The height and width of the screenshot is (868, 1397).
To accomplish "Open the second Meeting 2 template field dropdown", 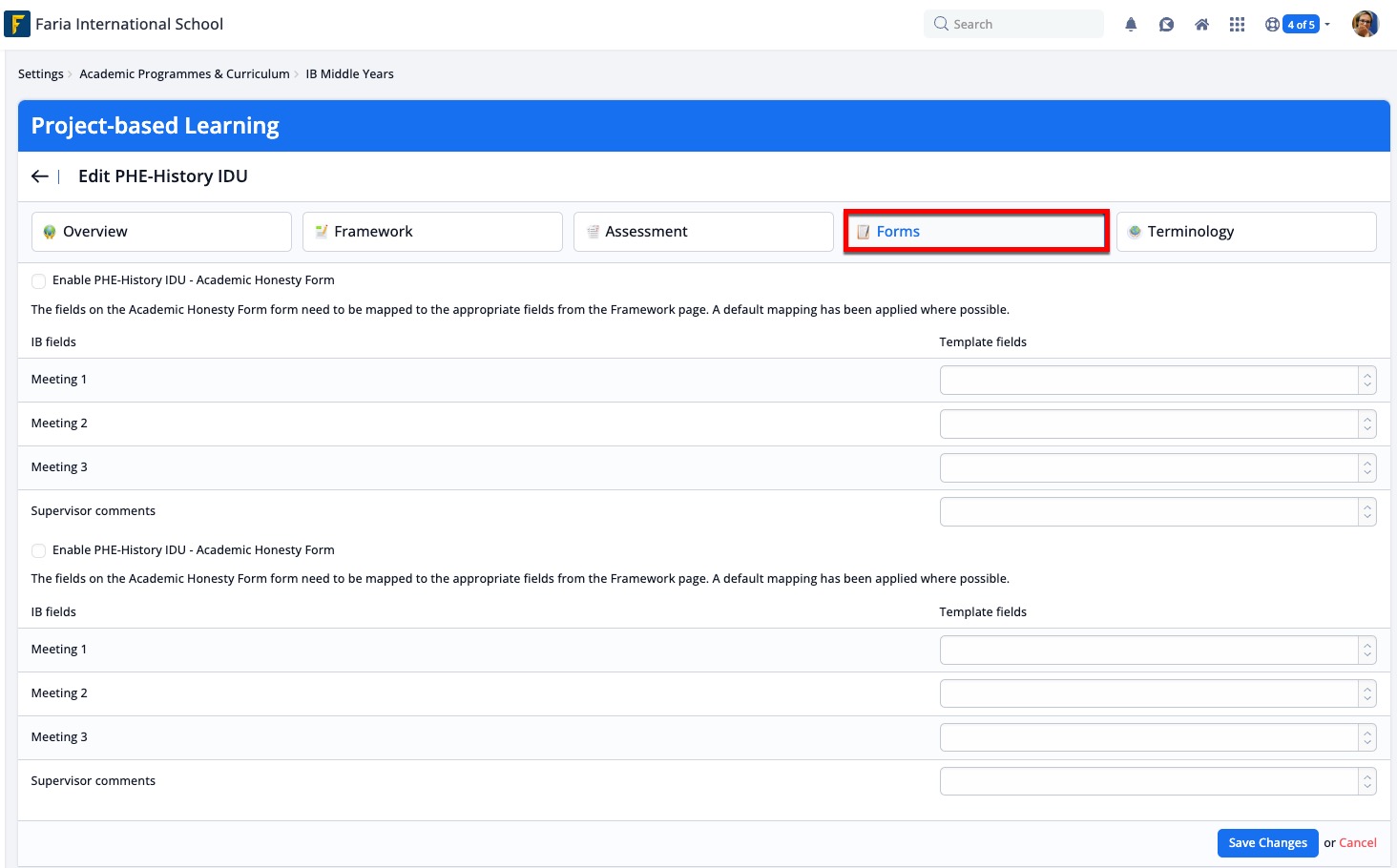I will (x=1157, y=693).
